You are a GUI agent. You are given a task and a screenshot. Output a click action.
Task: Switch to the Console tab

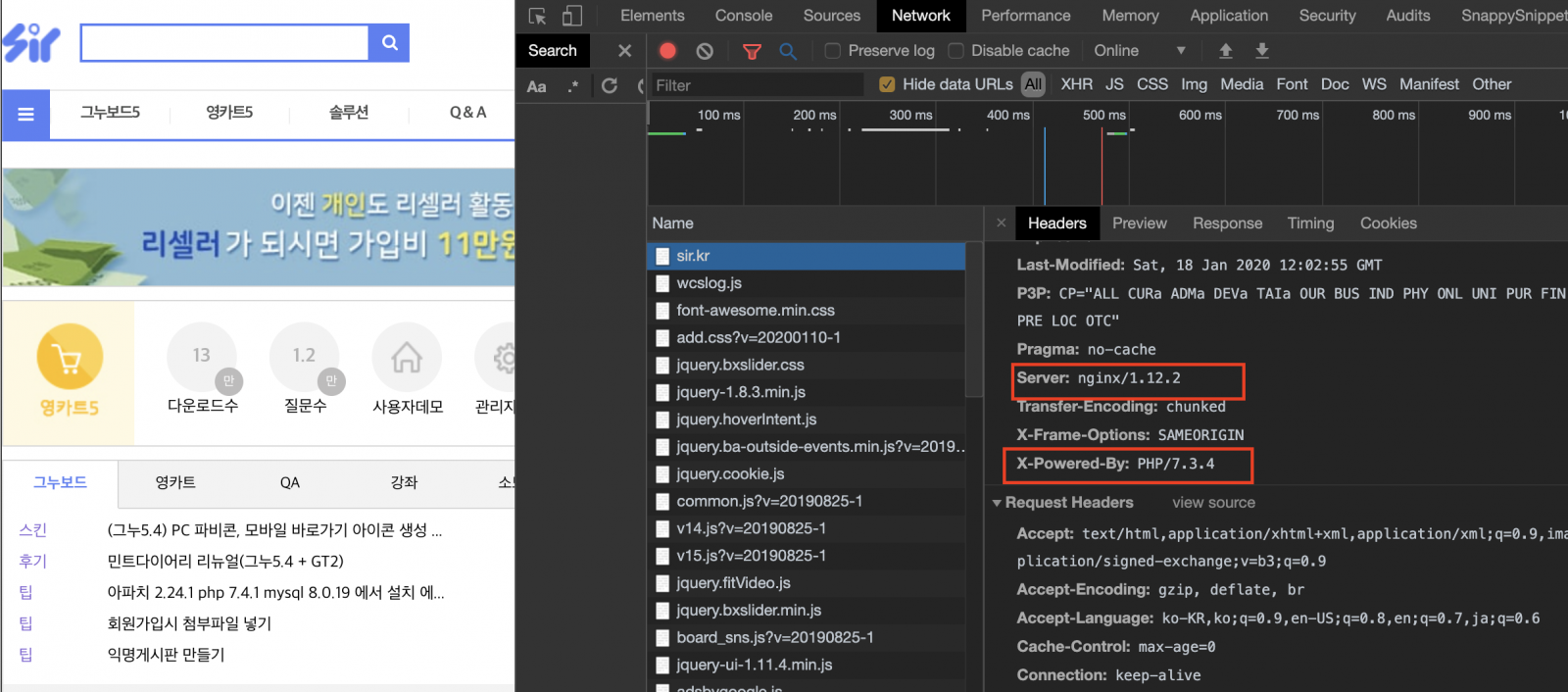pyautogui.click(x=743, y=16)
